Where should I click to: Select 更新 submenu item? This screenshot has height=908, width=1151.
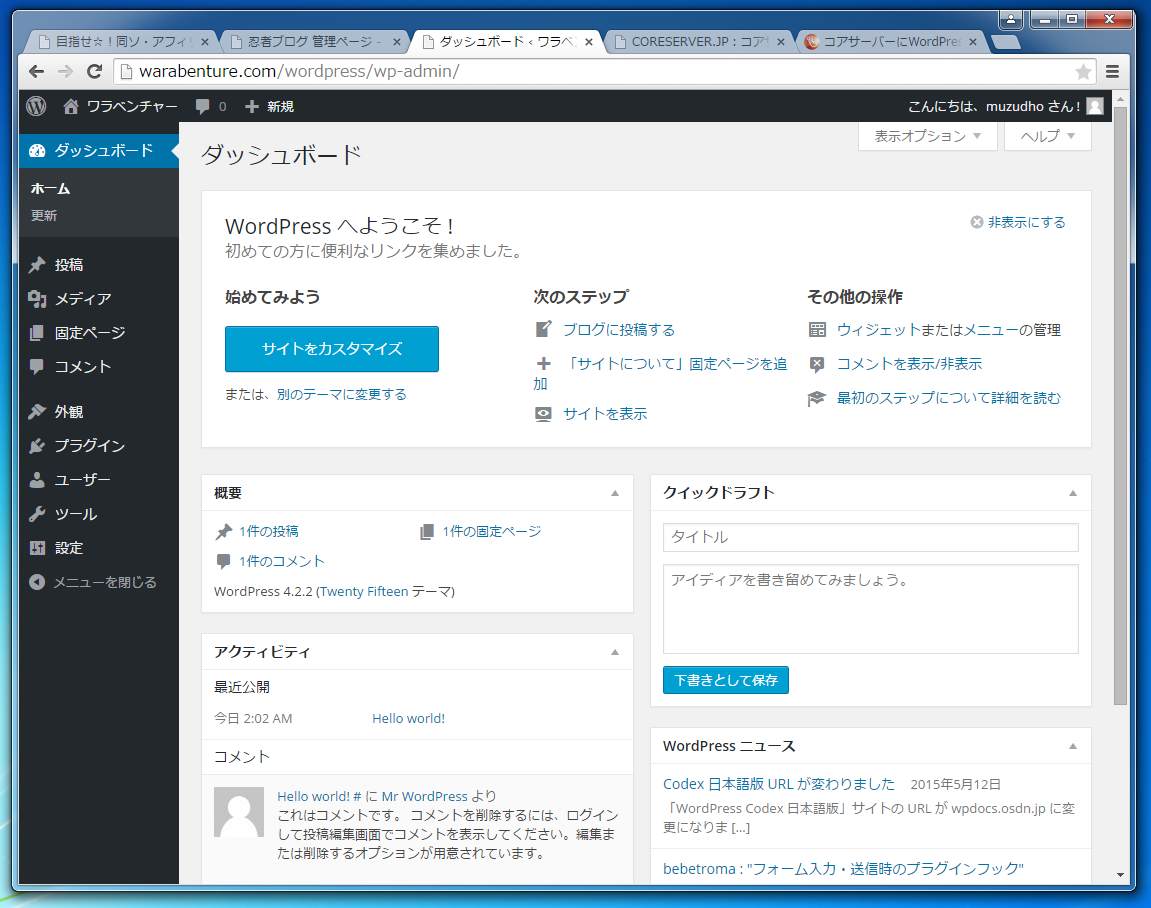[x=44, y=216]
